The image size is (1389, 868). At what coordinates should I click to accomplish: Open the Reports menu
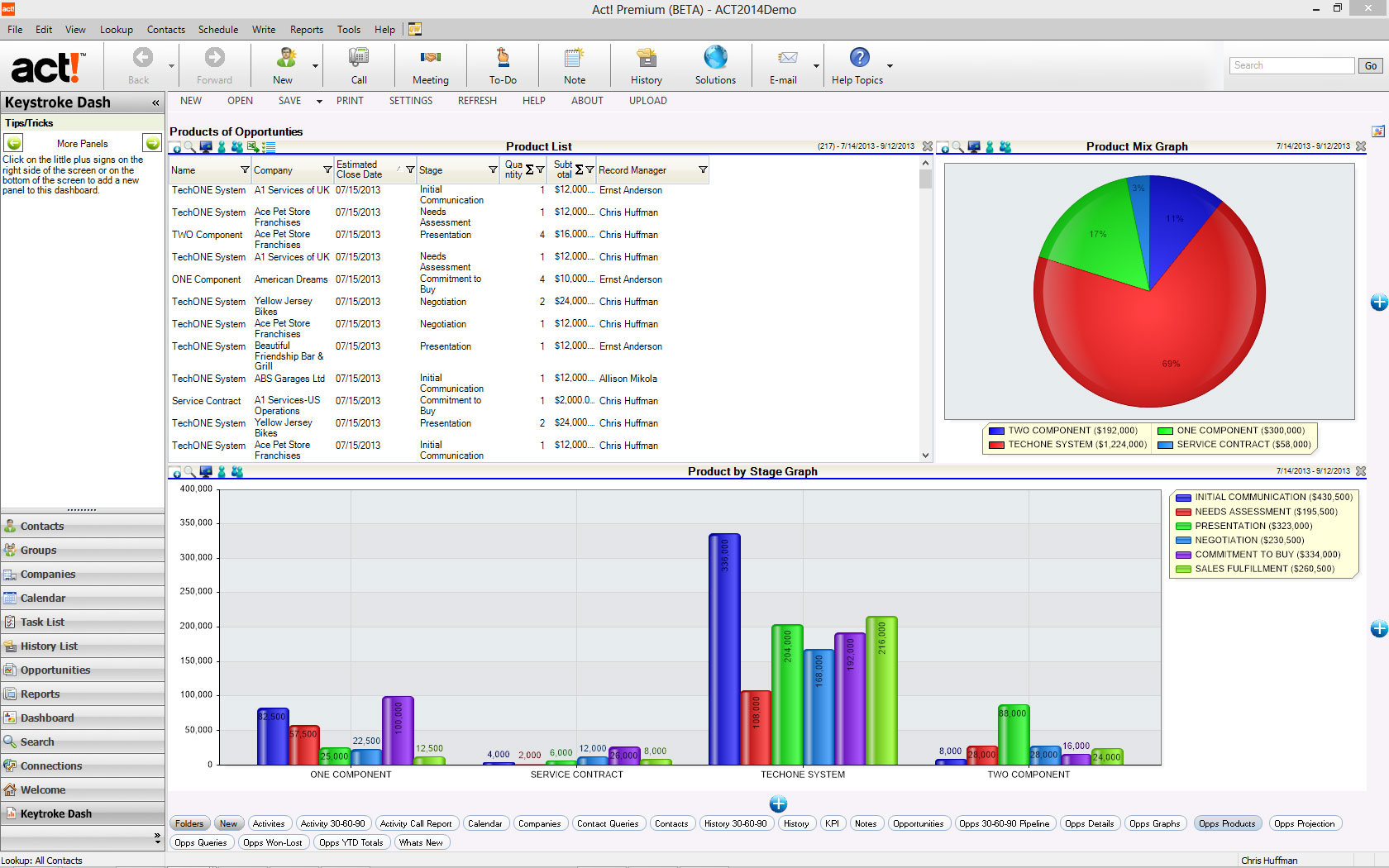(306, 30)
